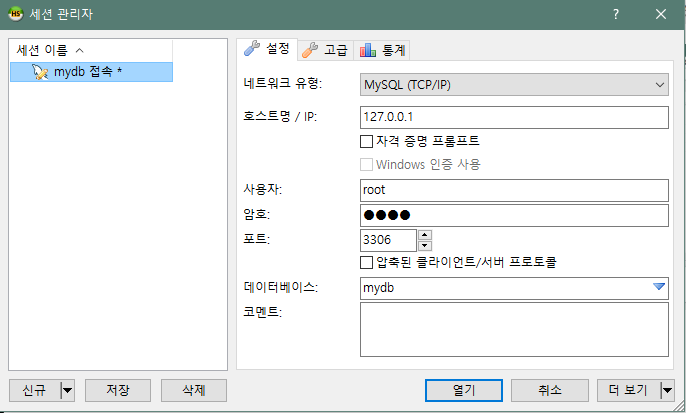Click the 호스트명 / IP input field

point(514,117)
